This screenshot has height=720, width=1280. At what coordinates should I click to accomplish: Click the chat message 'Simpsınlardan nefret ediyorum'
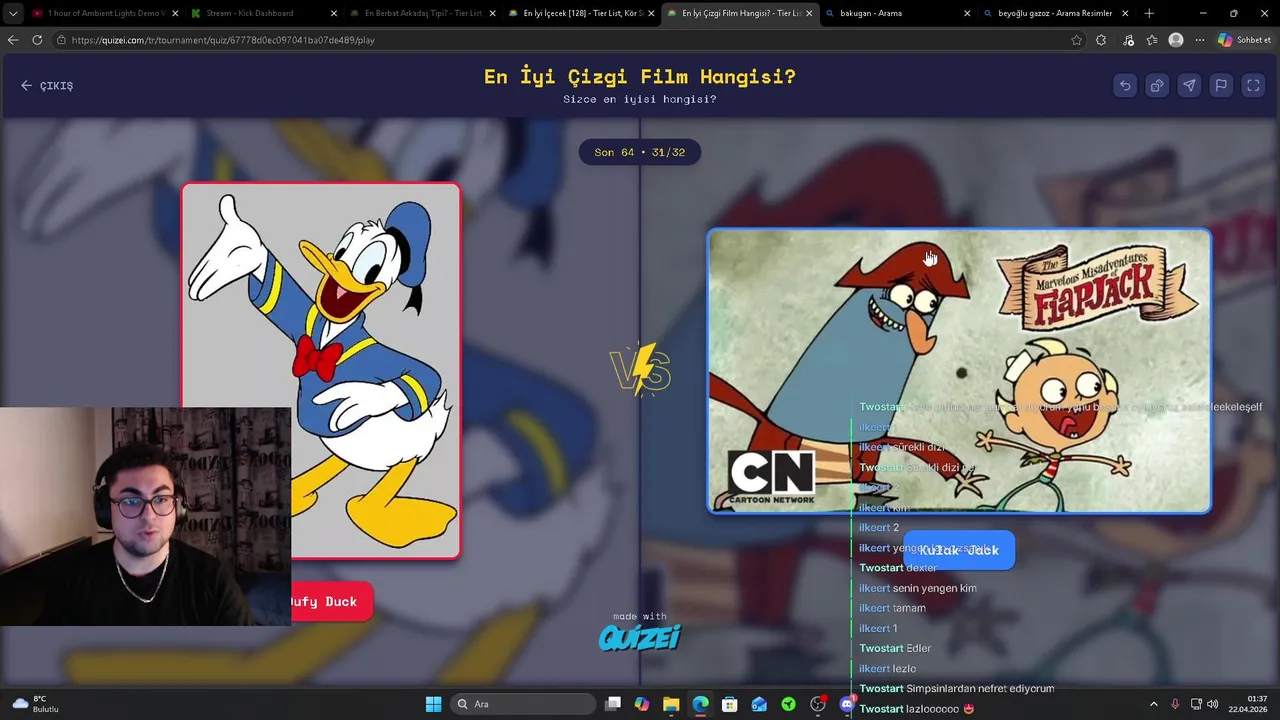click(x=980, y=688)
